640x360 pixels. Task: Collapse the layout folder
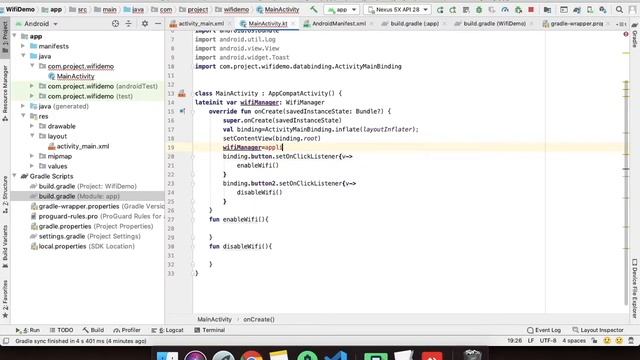[x=32, y=136]
